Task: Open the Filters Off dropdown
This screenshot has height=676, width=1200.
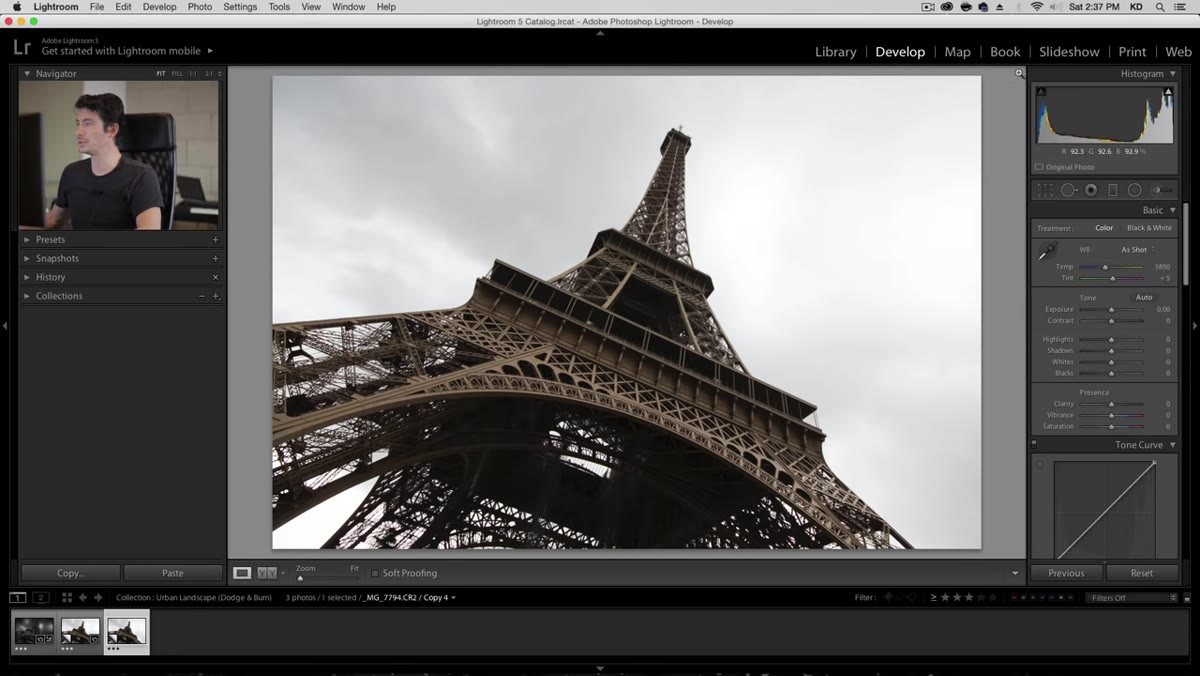Action: click(x=1133, y=597)
